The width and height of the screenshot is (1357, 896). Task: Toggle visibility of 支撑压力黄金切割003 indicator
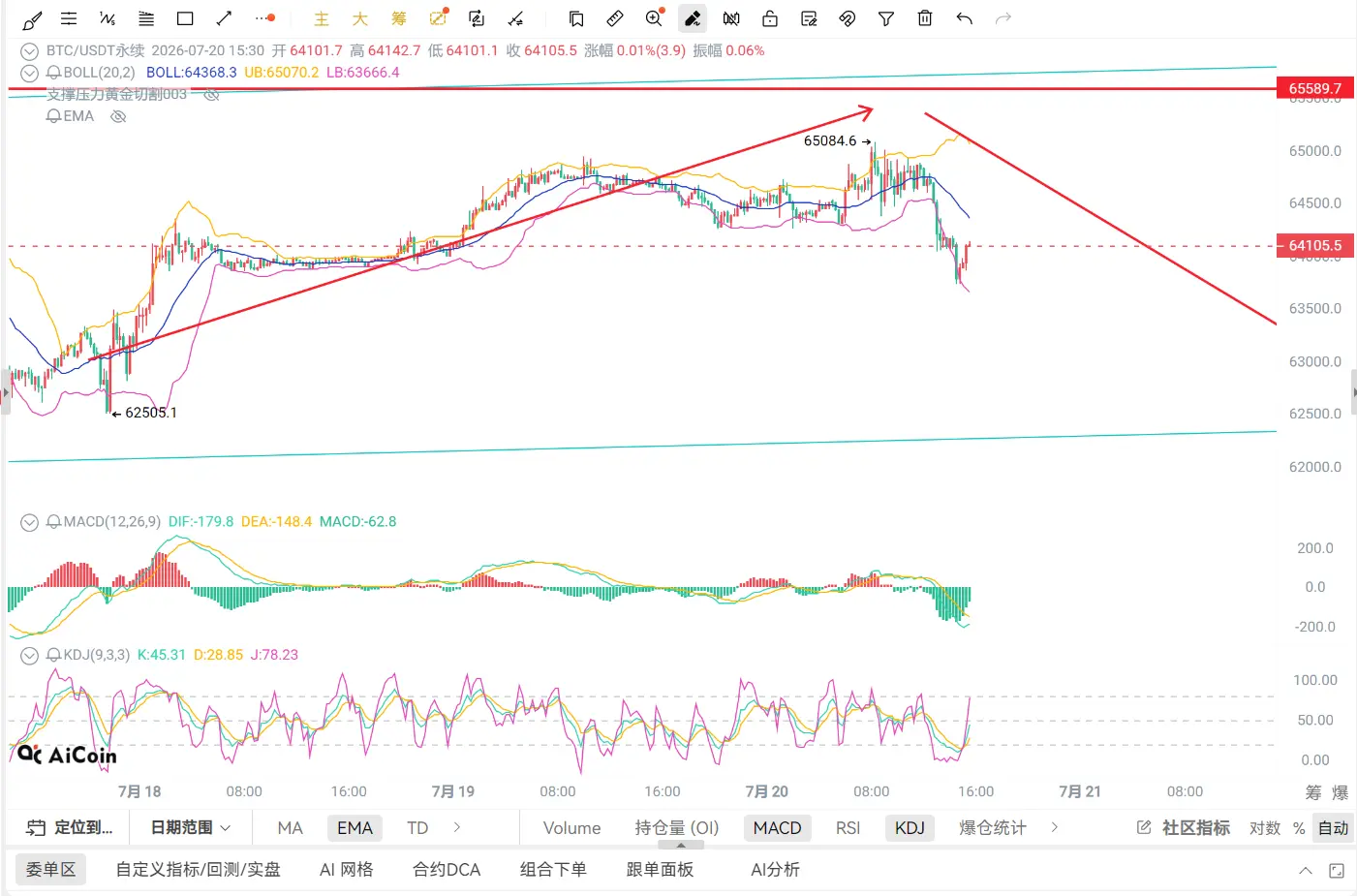212,94
